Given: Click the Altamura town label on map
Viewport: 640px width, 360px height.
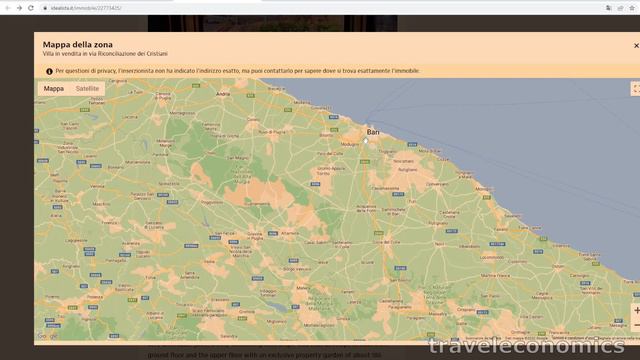Looking at the screenshot, I should [290, 233].
